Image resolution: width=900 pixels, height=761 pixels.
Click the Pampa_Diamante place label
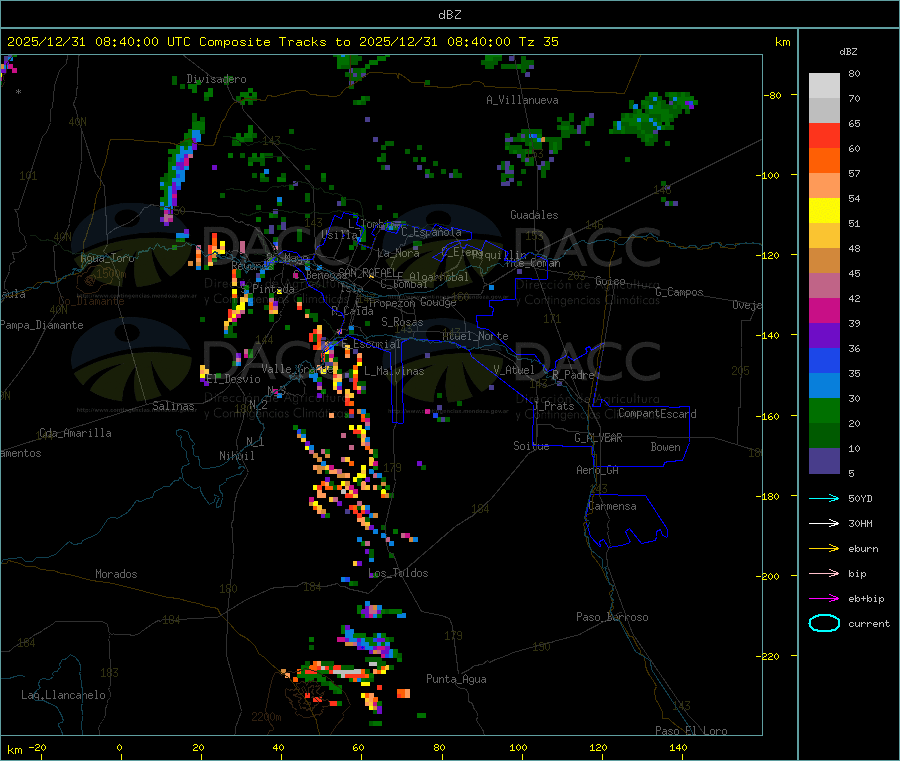(42, 325)
